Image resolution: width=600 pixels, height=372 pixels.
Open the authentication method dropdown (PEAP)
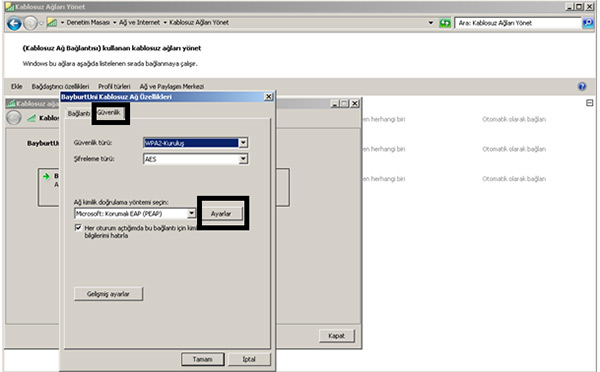point(191,214)
